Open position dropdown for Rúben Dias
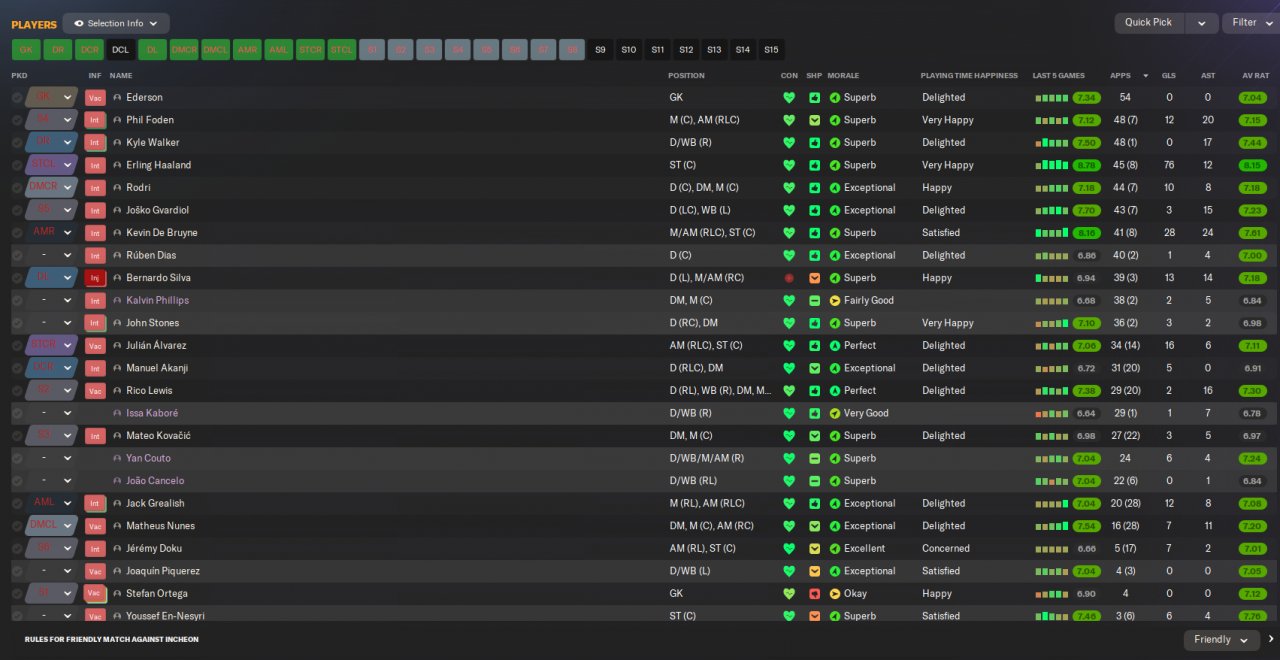The image size is (1280, 660). coord(52,256)
